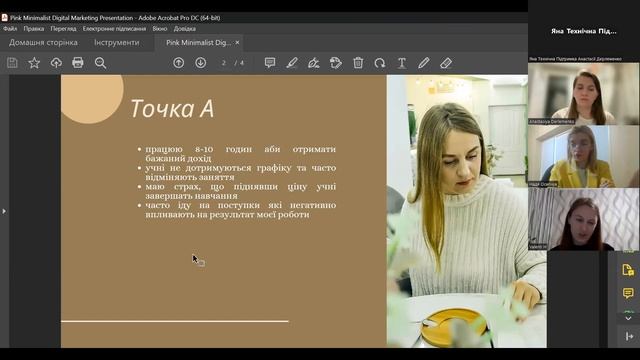Select Anastasiya participant video thumbnail
This screenshot has width=640, height=360.
584,93
